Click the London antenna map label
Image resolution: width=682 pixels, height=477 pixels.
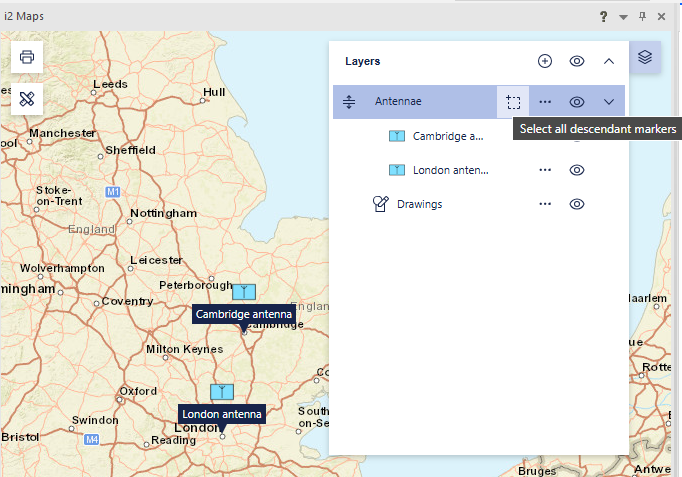click(x=222, y=414)
